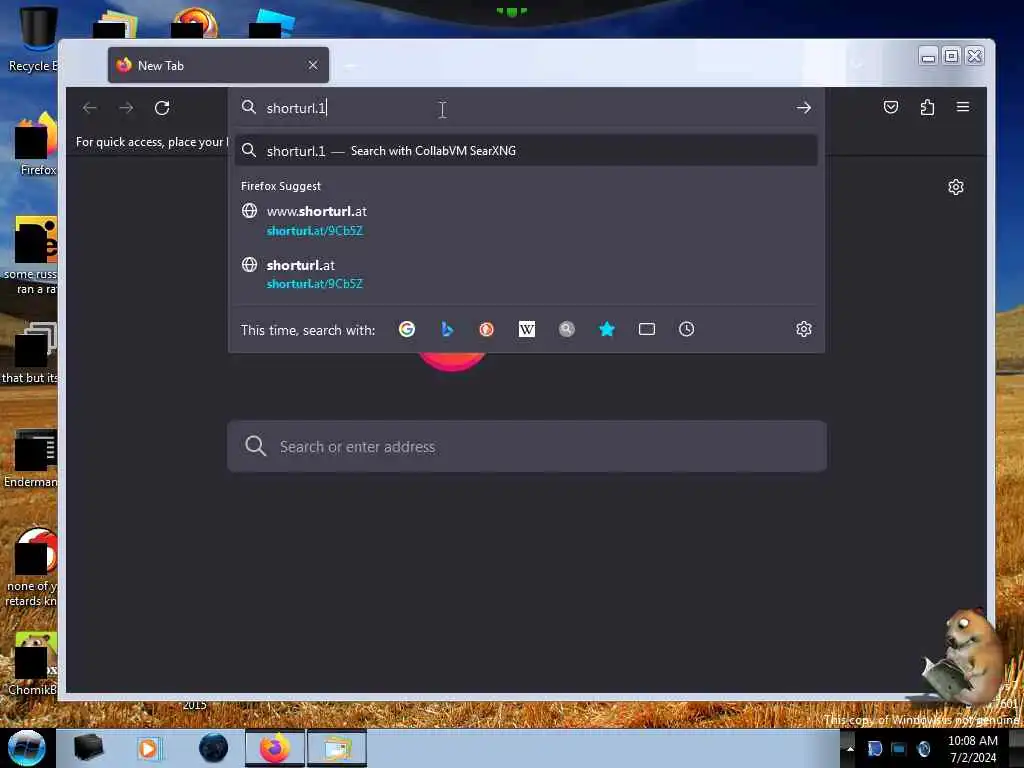Show hidden system tray icons
The width and height of the screenshot is (1024, 768).
pyautogui.click(x=850, y=749)
